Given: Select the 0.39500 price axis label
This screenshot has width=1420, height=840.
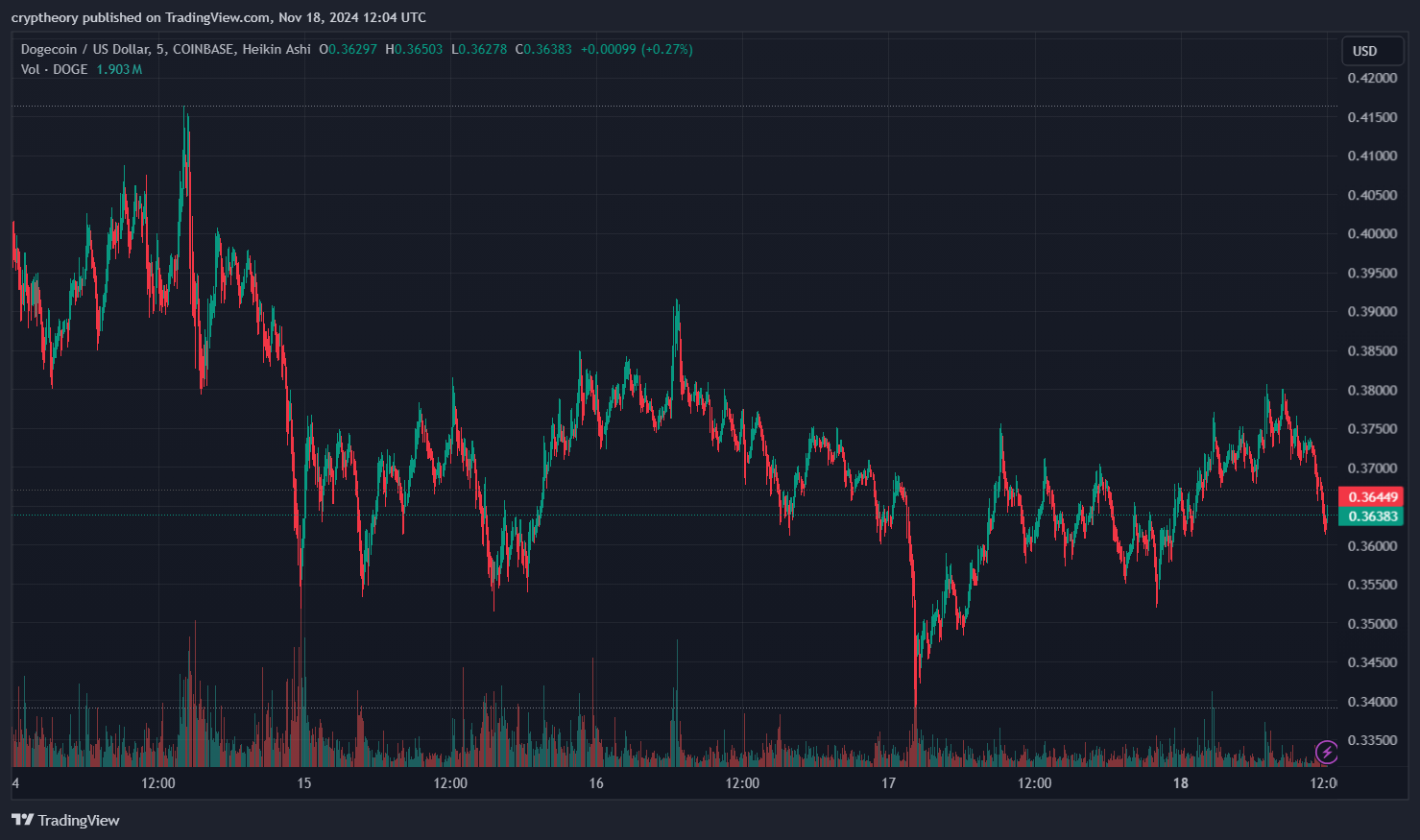Looking at the screenshot, I should click(1372, 273).
